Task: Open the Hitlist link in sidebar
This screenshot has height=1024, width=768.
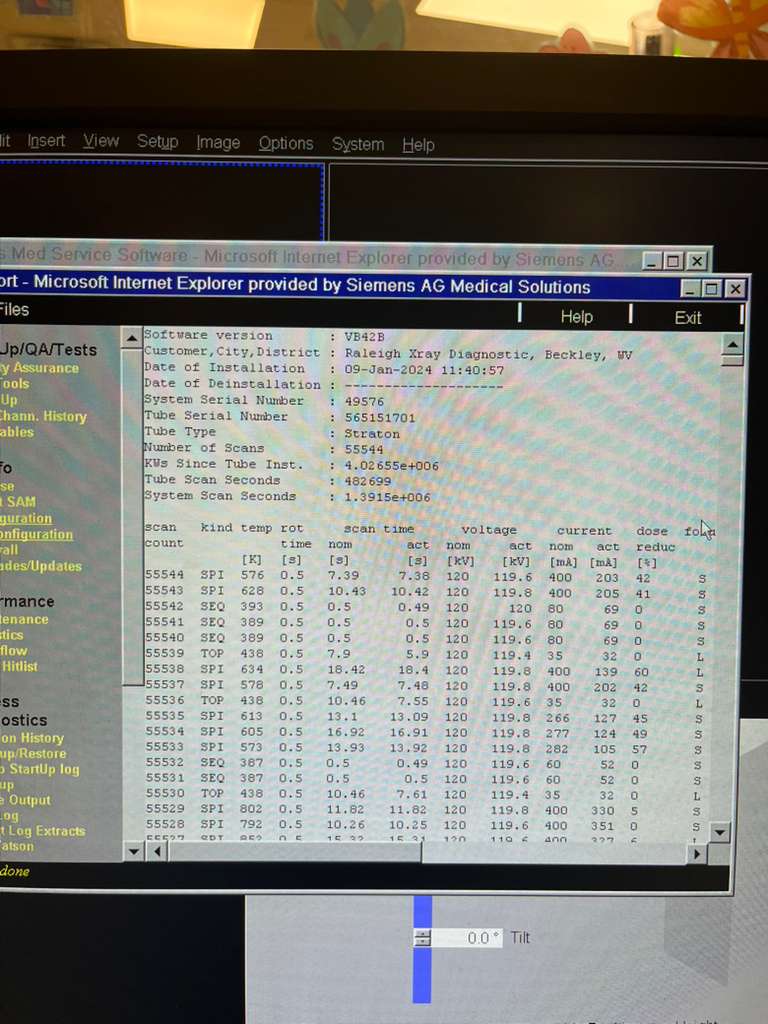Action: [x=20, y=666]
